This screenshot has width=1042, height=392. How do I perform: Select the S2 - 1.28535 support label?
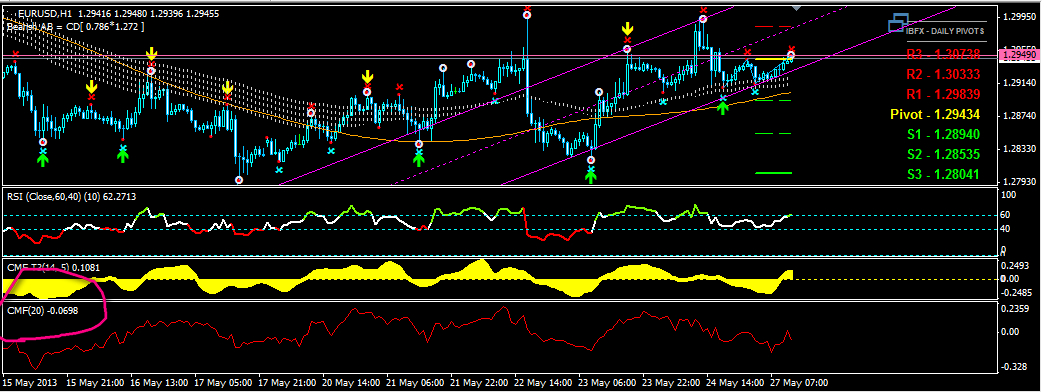click(943, 155)
